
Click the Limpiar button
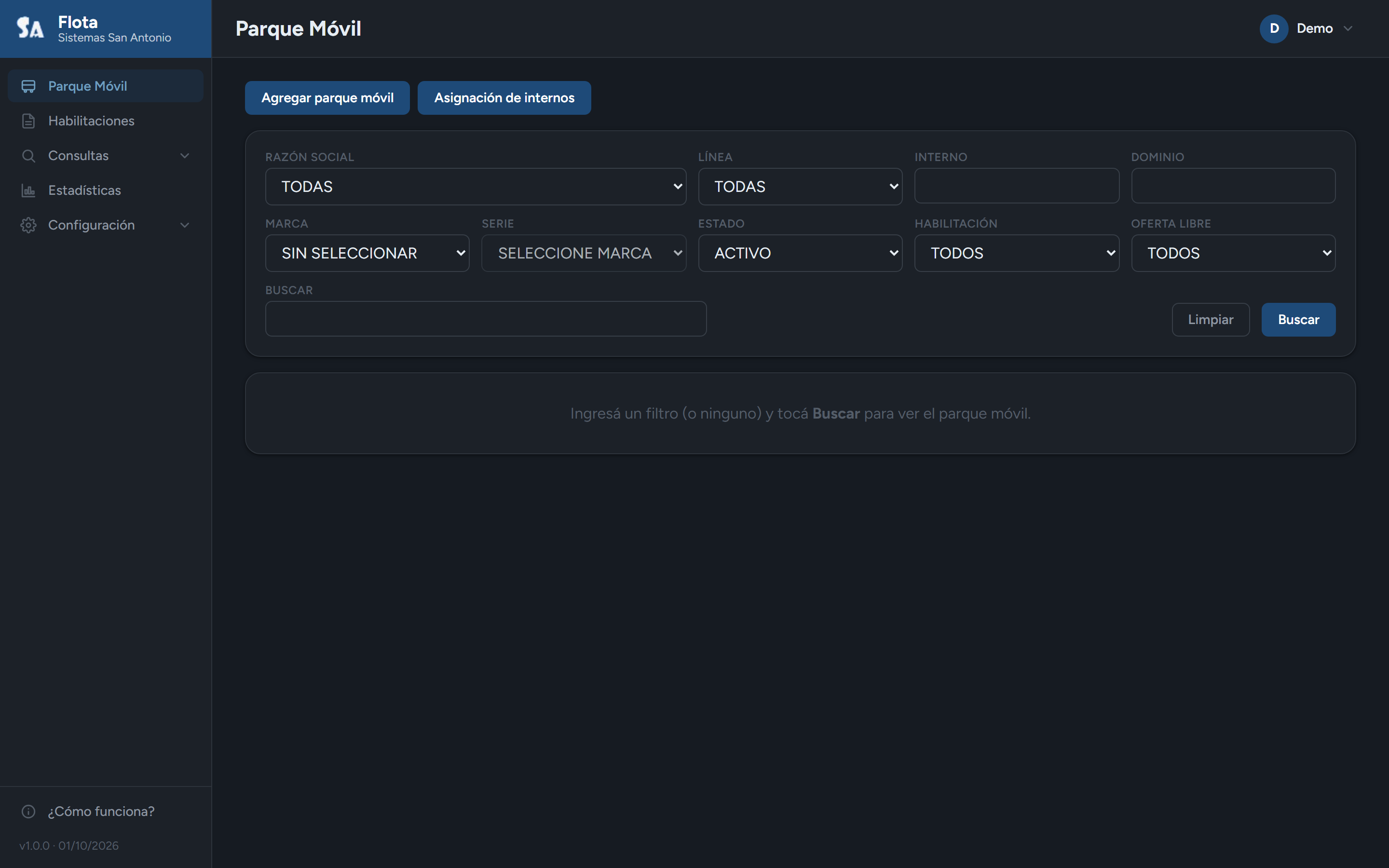pyautogui.click(x=1211, y=320)
